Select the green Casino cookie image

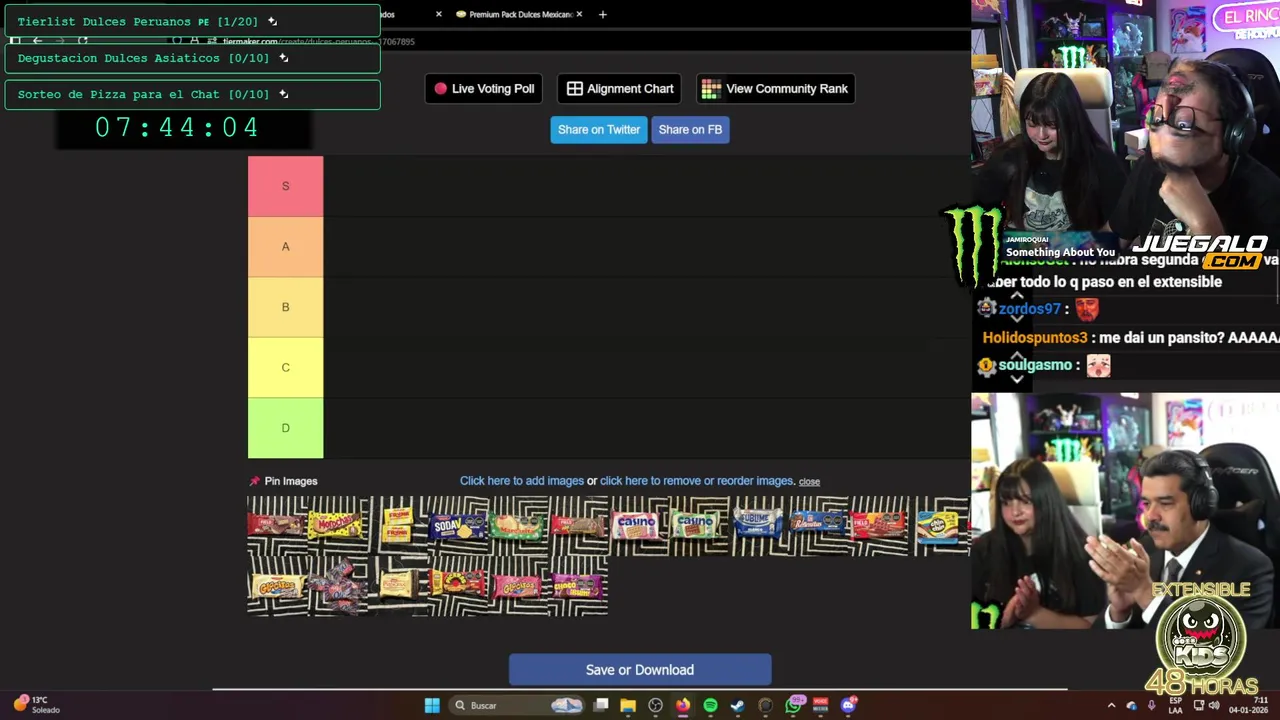[x=698, y=526]
